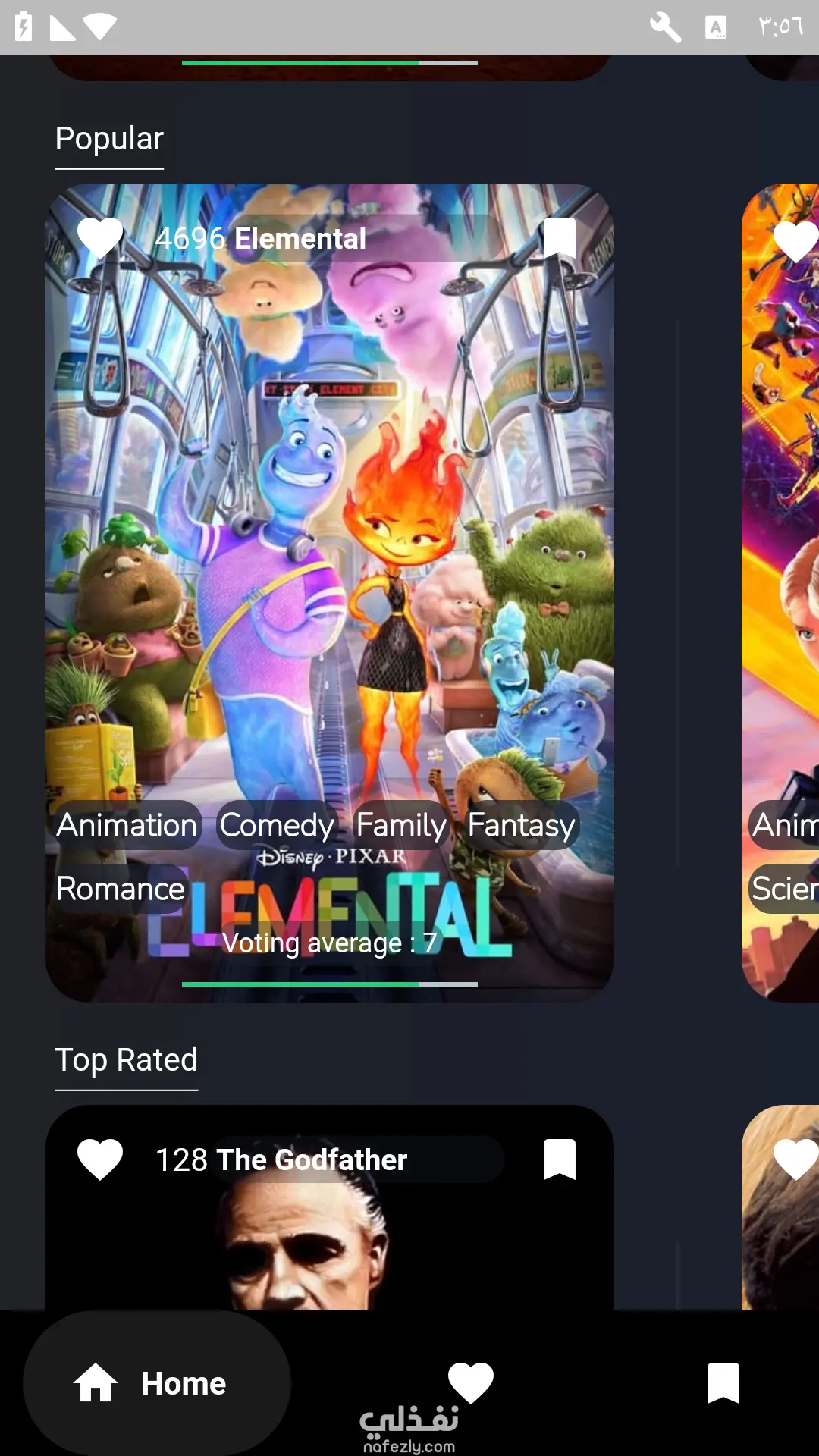819x1456 pixels.
Task: Save The Godfather using bookmark icon
Action: tap(560, 1159)
